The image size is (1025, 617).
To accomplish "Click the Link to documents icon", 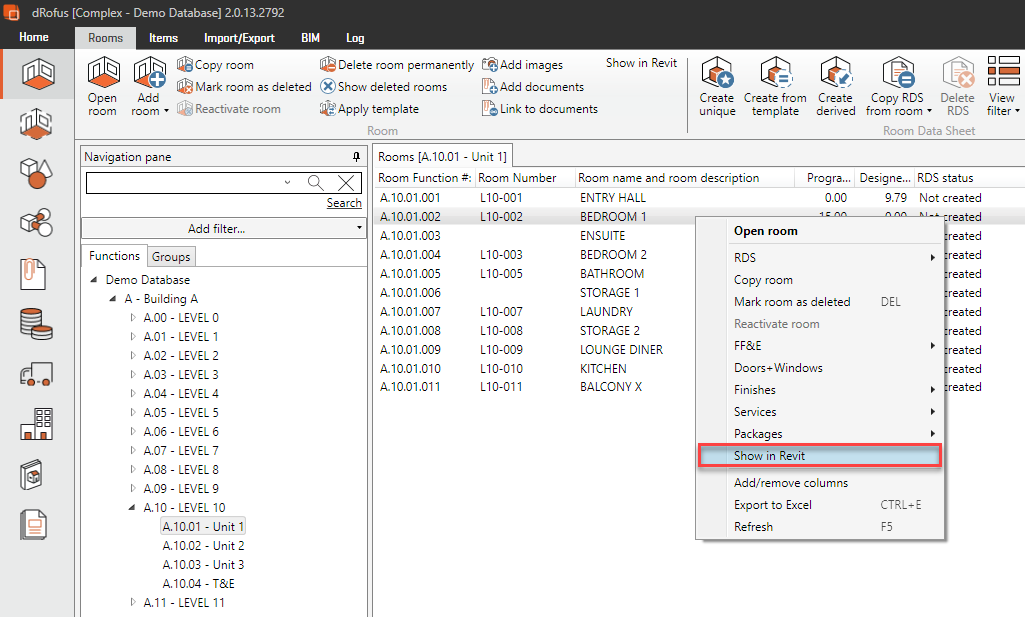I will coord(490,109).
